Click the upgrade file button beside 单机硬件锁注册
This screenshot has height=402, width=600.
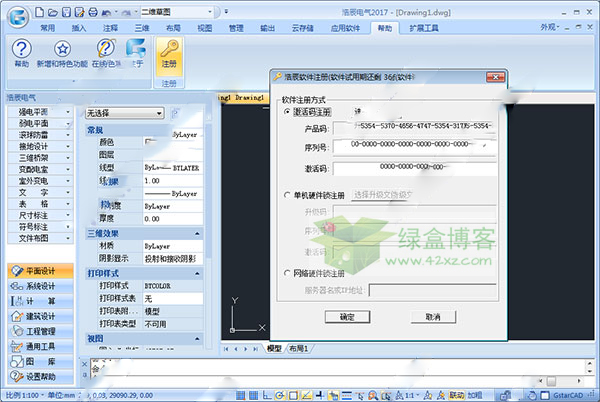pos(382,195)
